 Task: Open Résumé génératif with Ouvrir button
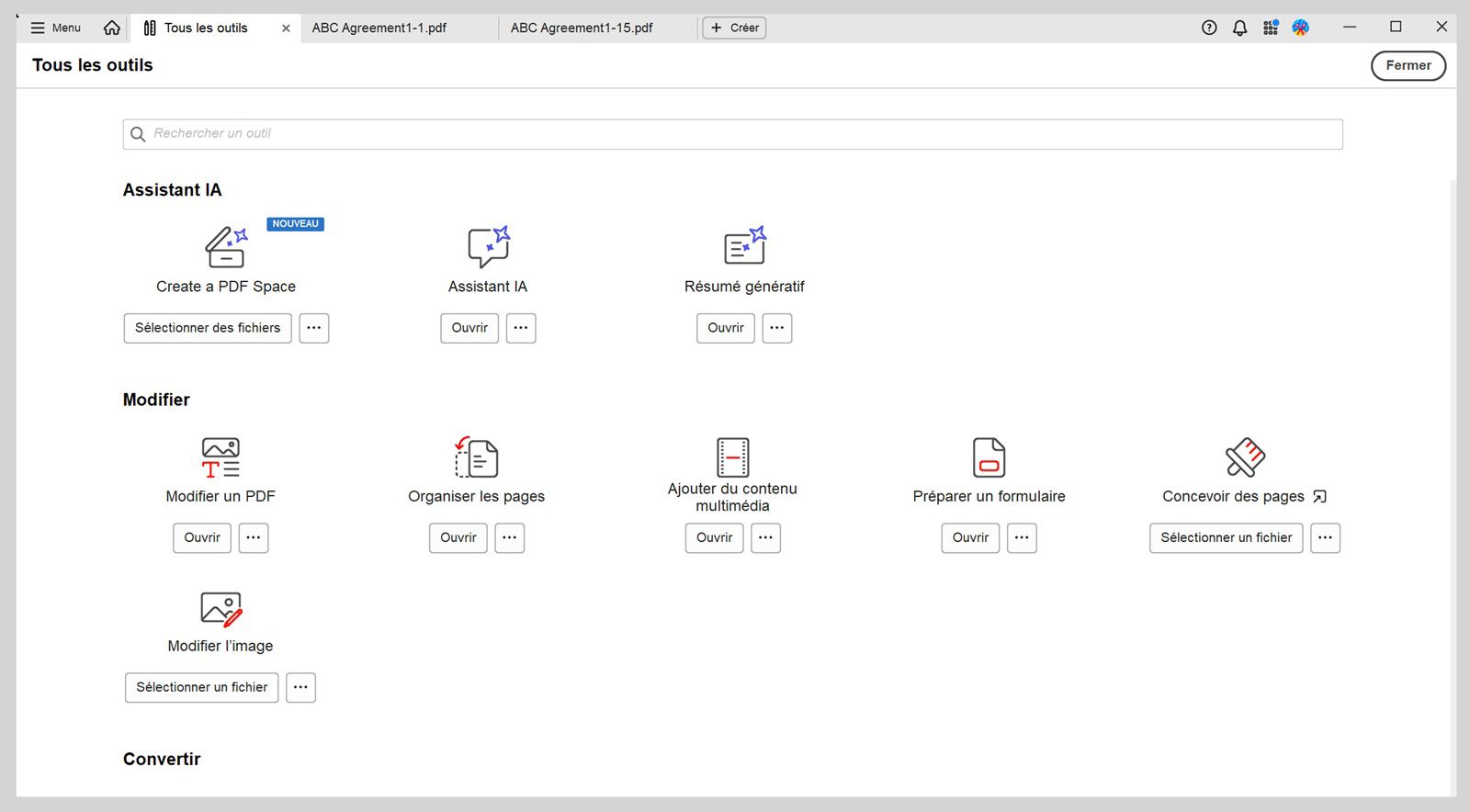[x=726, y=328]
